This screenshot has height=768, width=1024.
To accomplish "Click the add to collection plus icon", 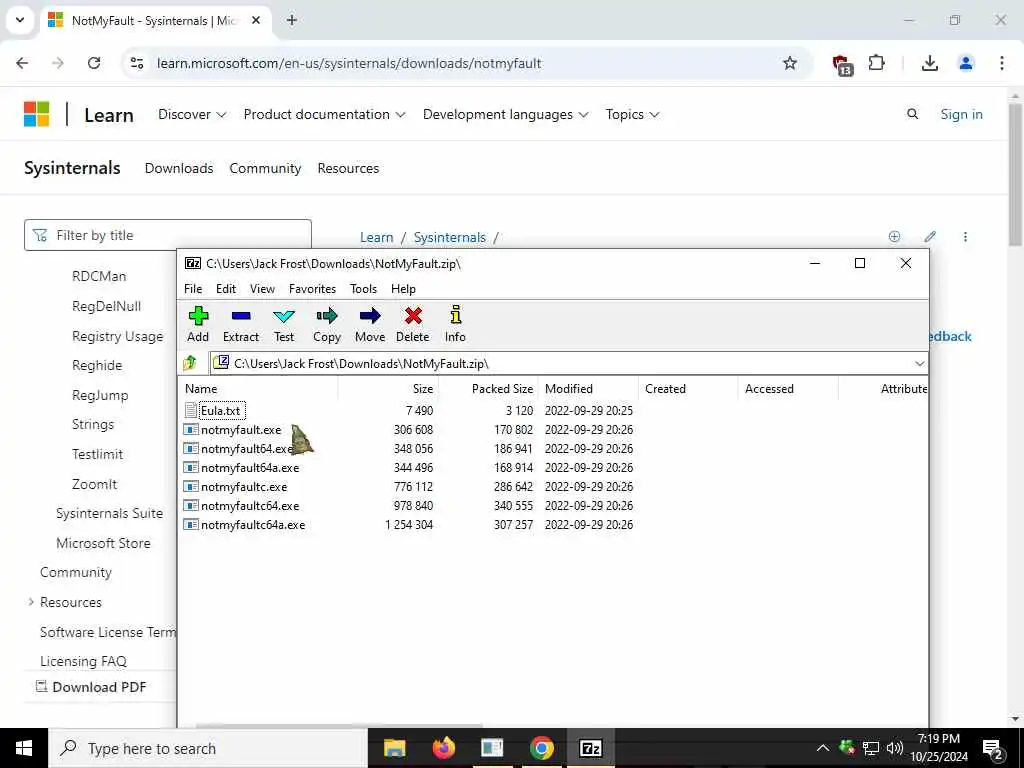I will (894, 236).
